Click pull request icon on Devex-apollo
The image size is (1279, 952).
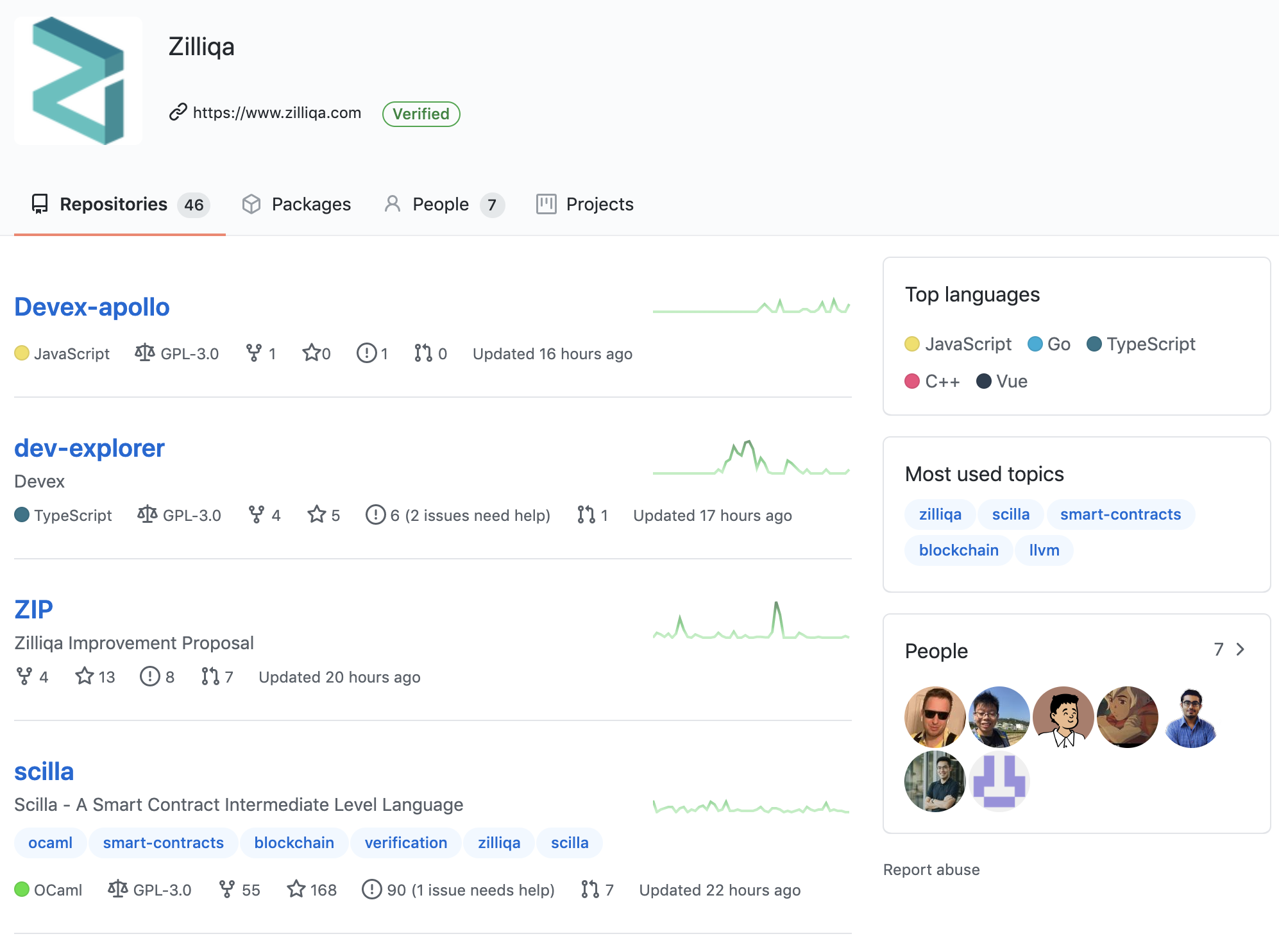423,353
